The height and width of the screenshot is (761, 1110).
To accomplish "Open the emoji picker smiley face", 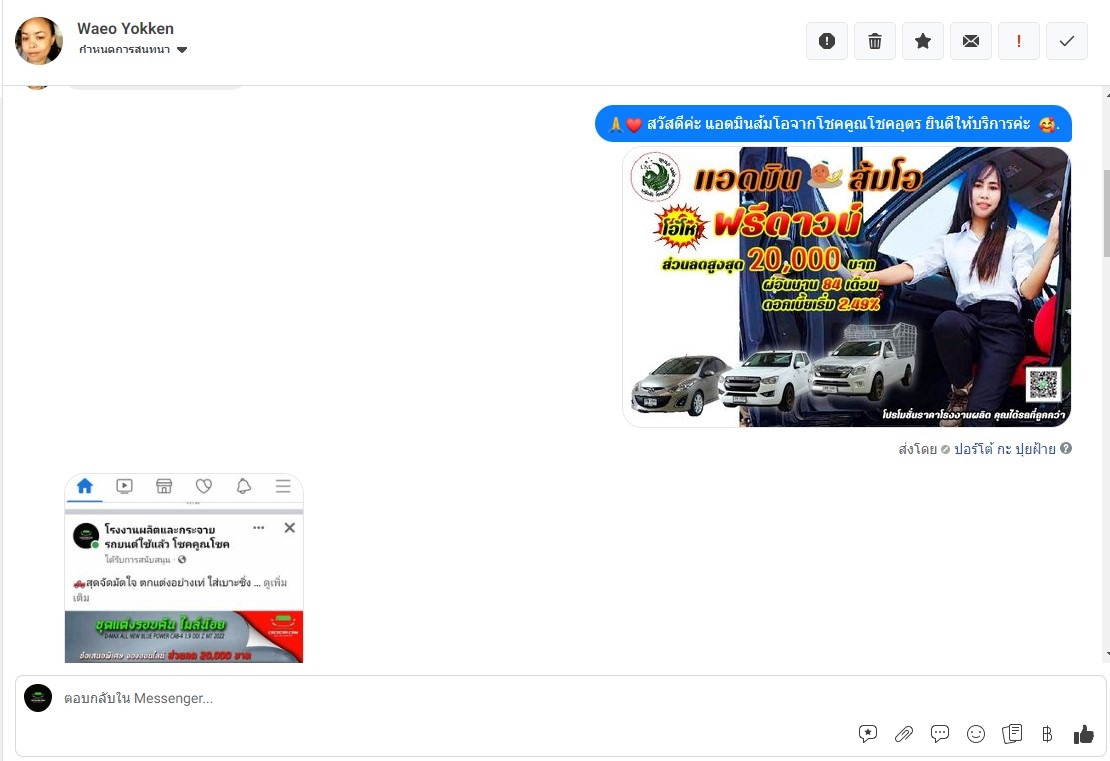I will click(x=976, y=734).
